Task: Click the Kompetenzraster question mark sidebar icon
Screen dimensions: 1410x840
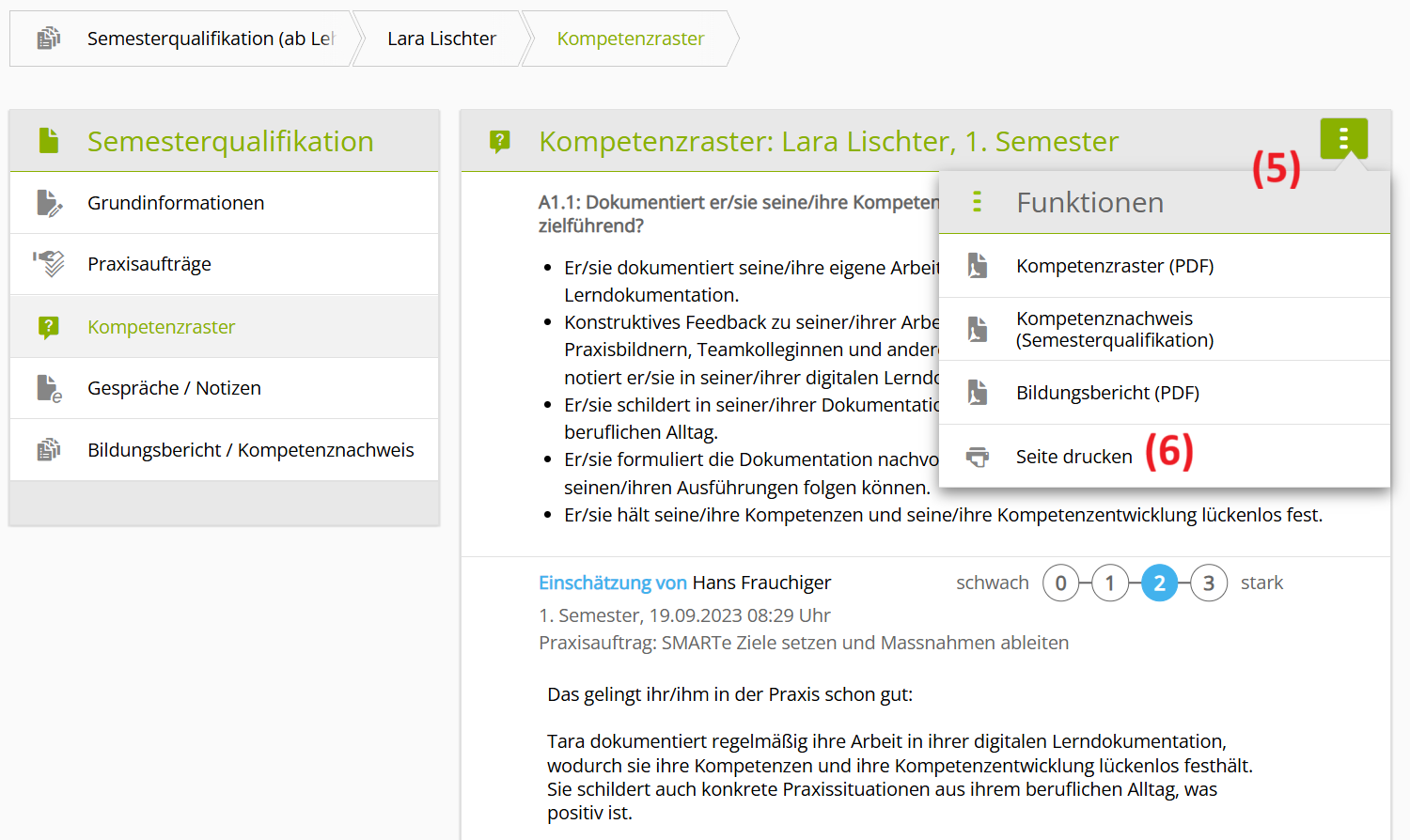Action: pos(48,327)
